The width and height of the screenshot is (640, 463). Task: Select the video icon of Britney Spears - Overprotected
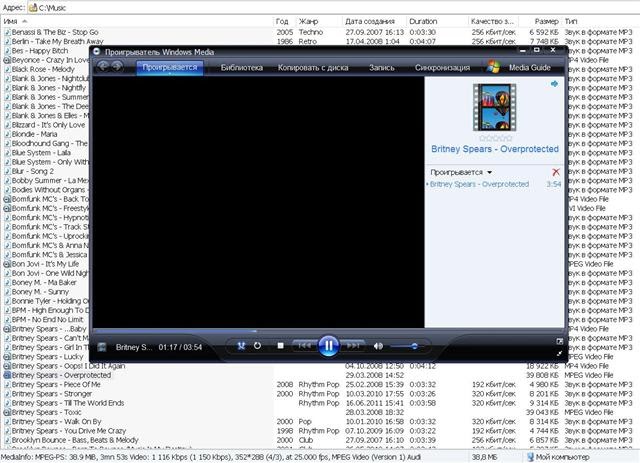click(x=7, y=375)
